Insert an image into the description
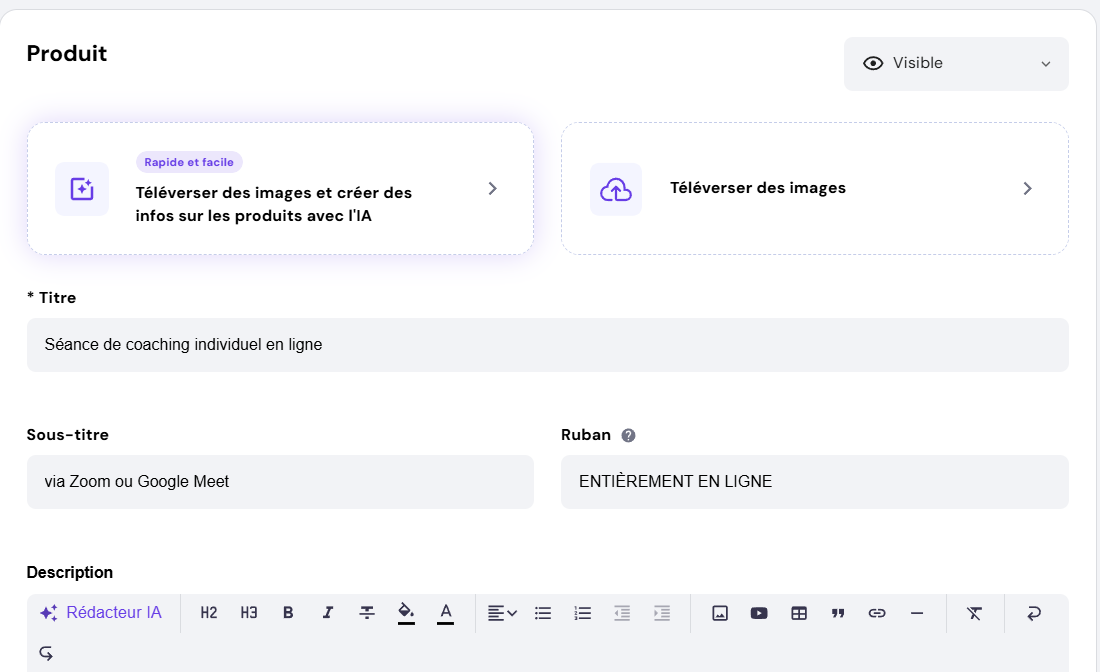Image resolution: width=1100 pixels, height=672 pixels. [720, 612]
